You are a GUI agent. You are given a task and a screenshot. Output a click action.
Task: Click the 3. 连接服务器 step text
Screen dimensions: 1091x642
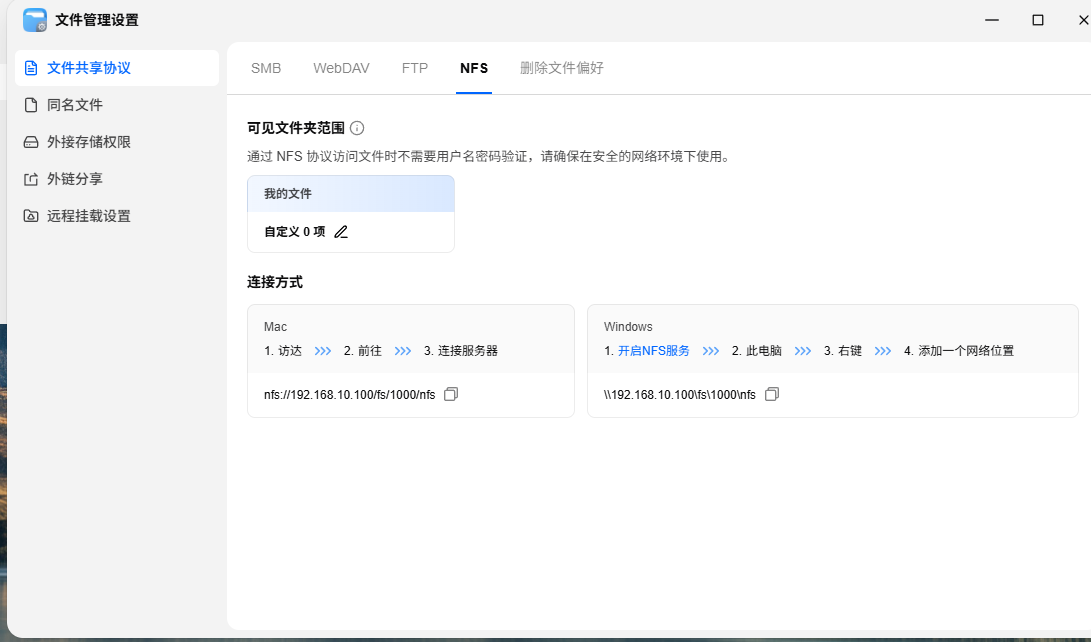tap(461, 351)
